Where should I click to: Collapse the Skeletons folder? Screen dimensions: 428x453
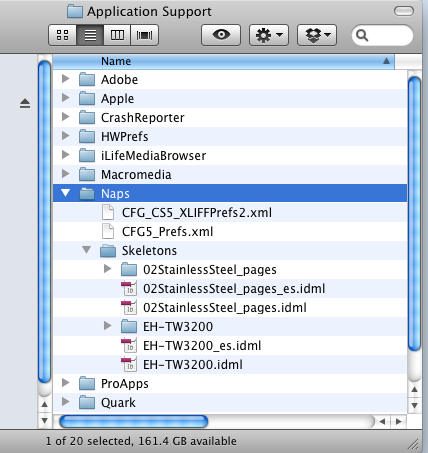87,250
